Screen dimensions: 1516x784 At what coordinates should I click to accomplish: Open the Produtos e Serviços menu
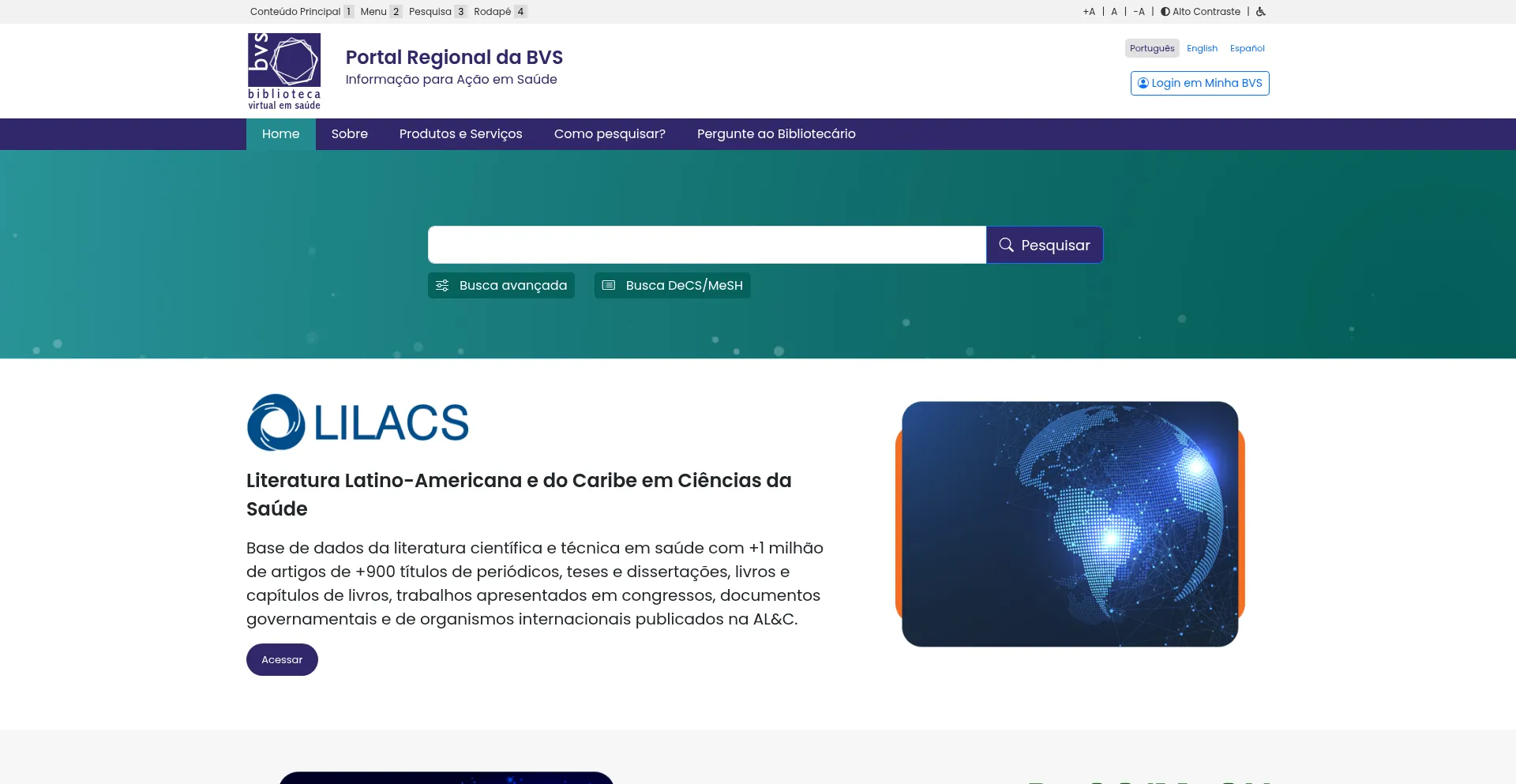(460, 133)
